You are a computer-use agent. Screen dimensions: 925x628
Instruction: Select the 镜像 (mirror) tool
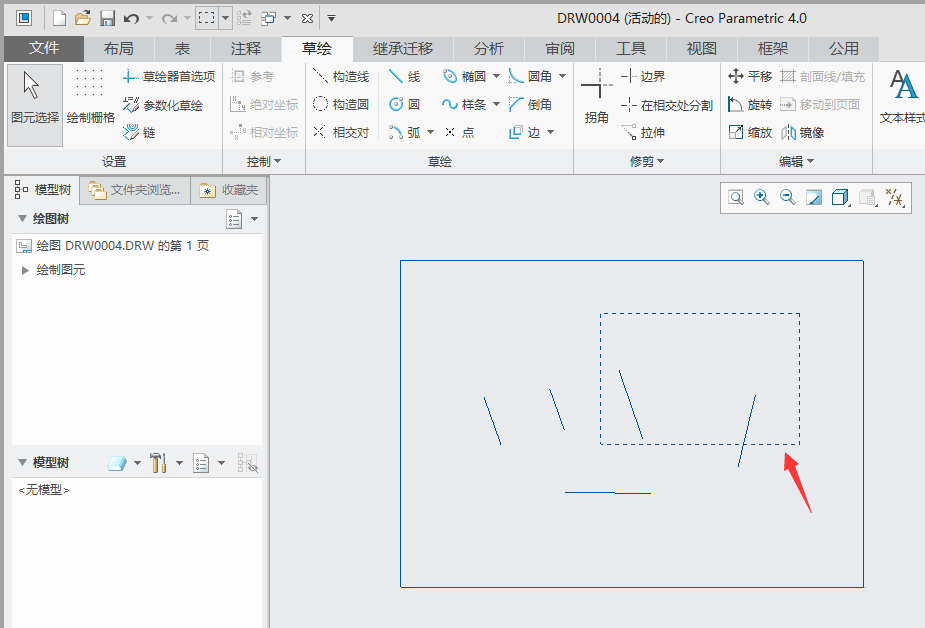pos(802,132)
